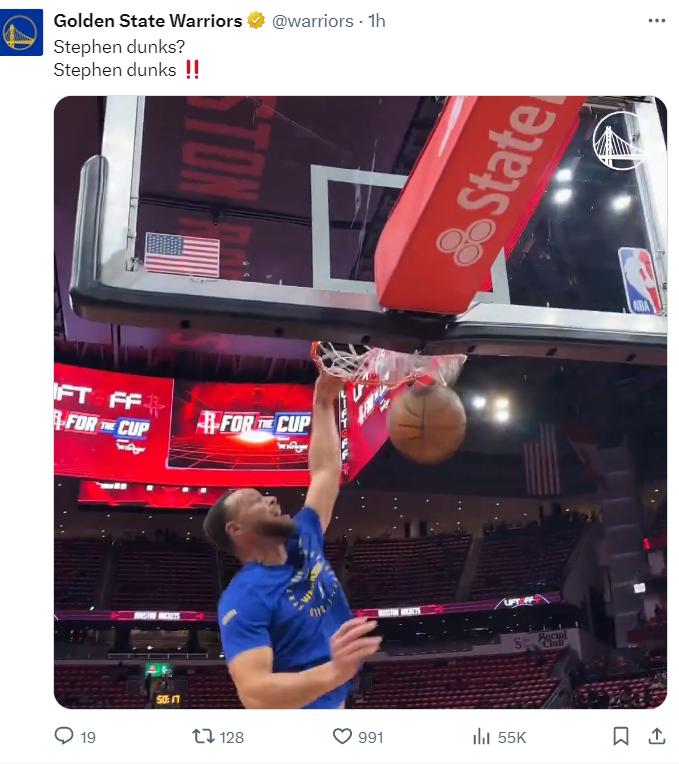Open the three-dot more options menu

pos(656,21)
